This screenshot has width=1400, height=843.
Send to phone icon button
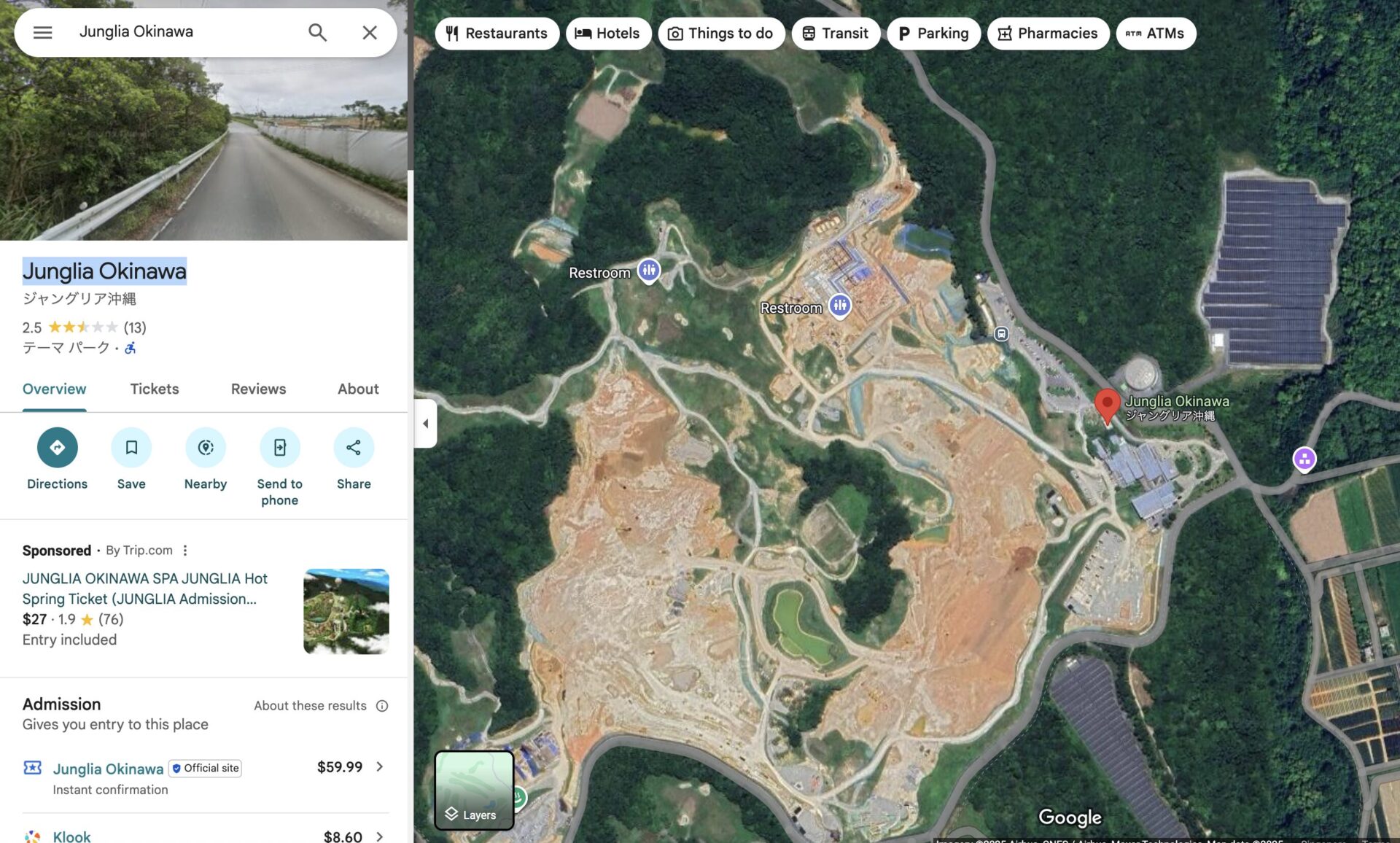click(x=280, y=448)
